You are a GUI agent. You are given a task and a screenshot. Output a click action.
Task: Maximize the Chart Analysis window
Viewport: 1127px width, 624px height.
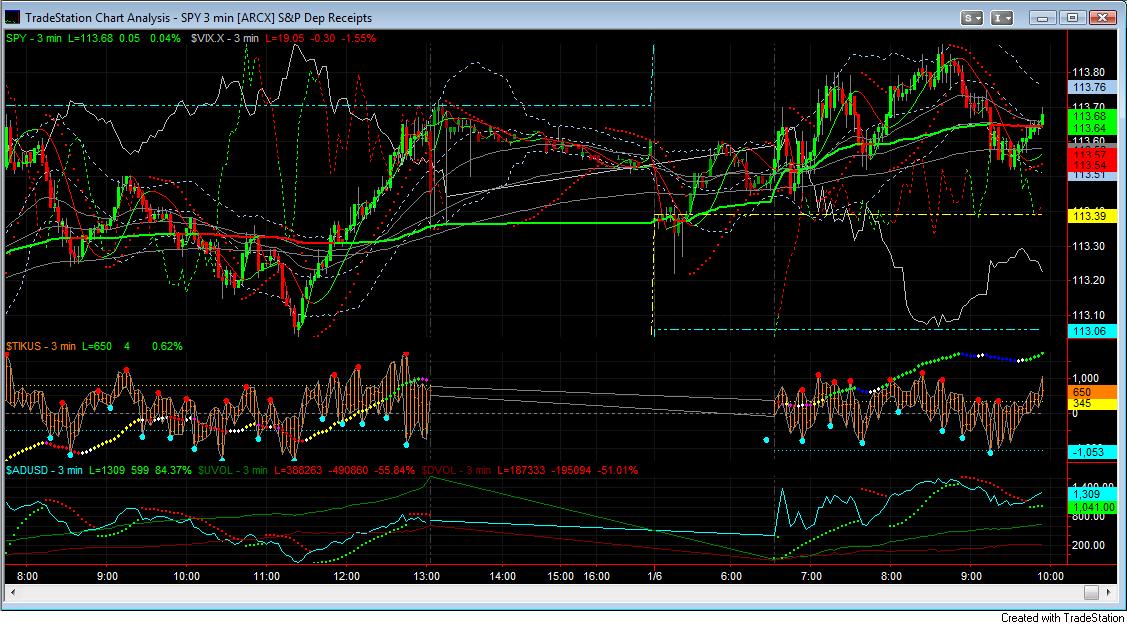click(1072, 17)
